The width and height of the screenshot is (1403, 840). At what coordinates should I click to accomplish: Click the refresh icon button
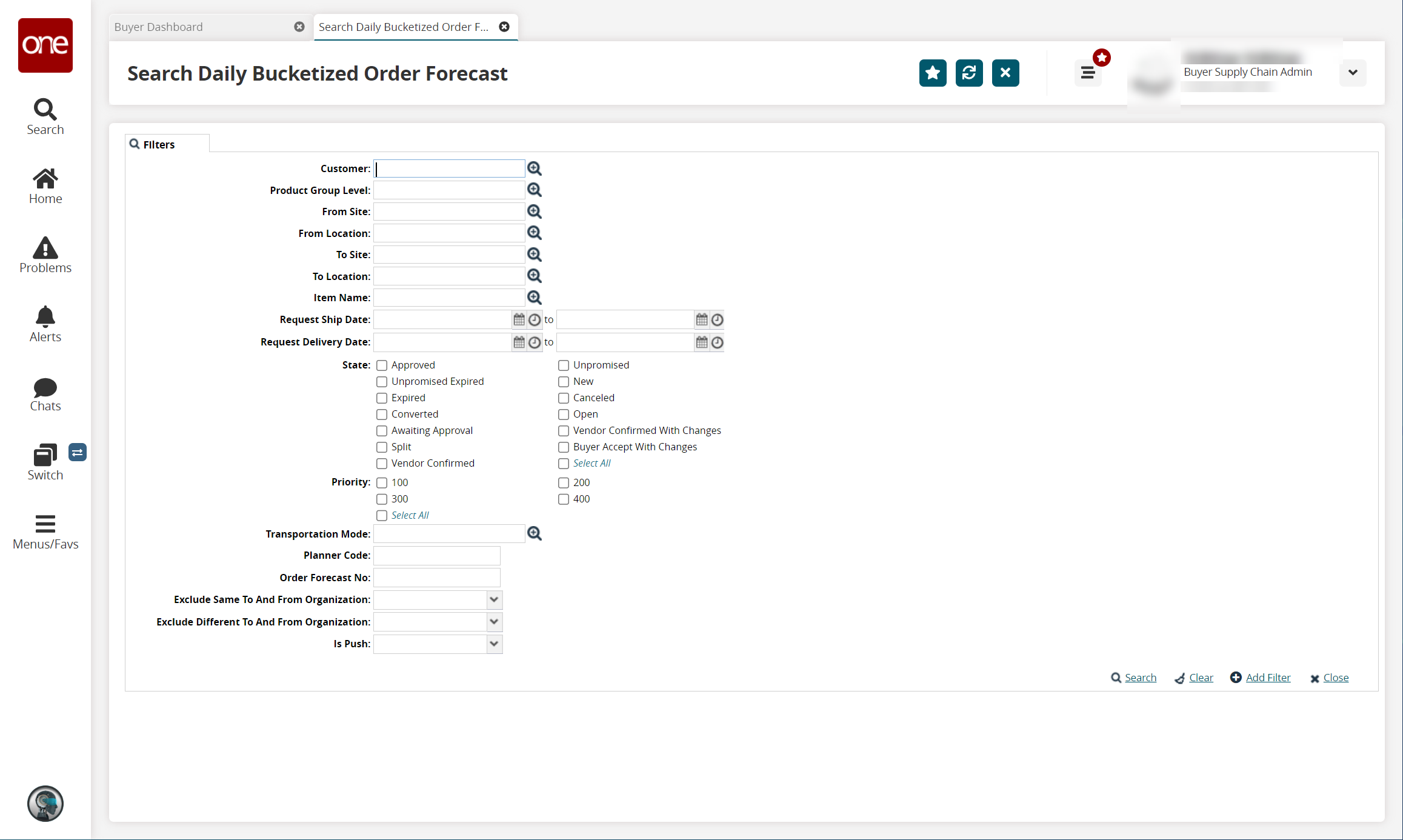968,73
